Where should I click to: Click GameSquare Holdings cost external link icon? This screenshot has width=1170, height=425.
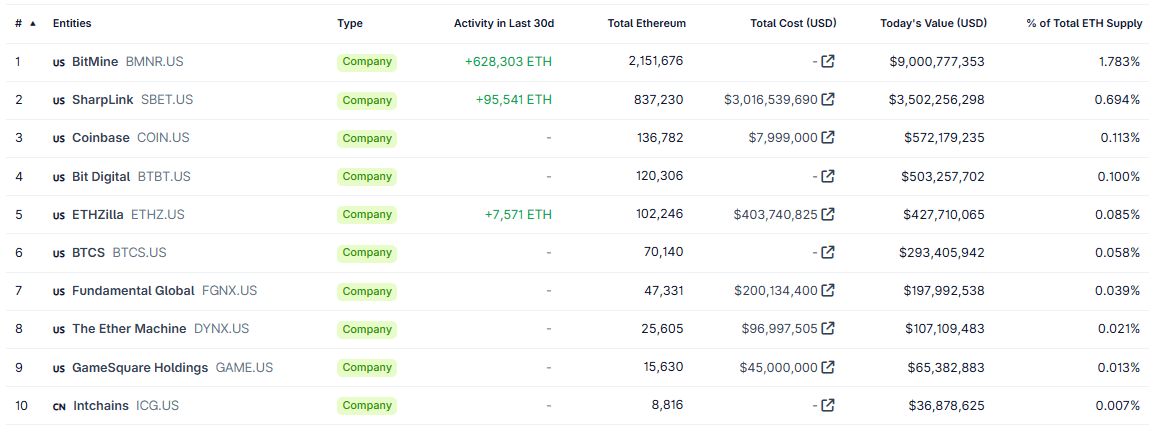pos(828,367)
